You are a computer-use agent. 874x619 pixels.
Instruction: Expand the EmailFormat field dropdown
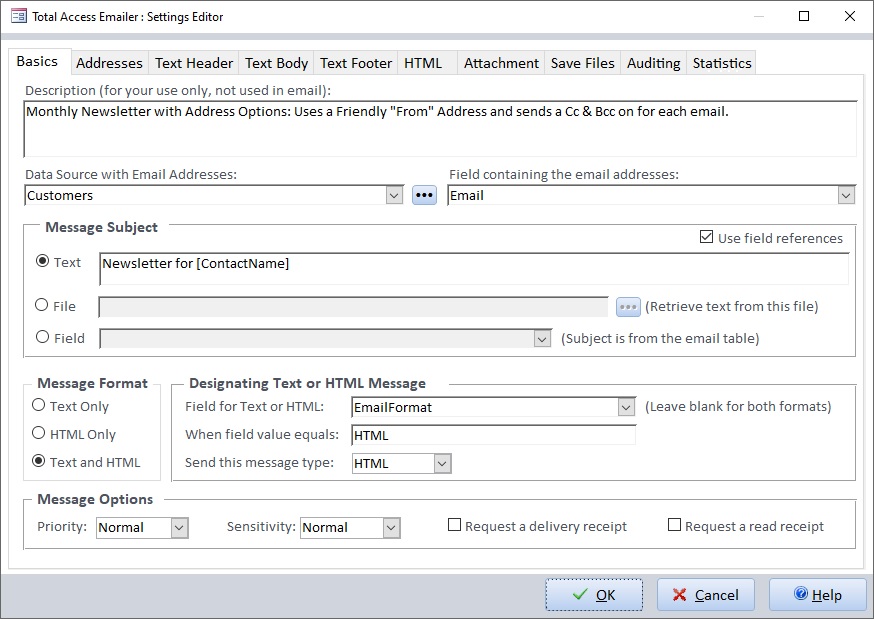tap(627, 407)
